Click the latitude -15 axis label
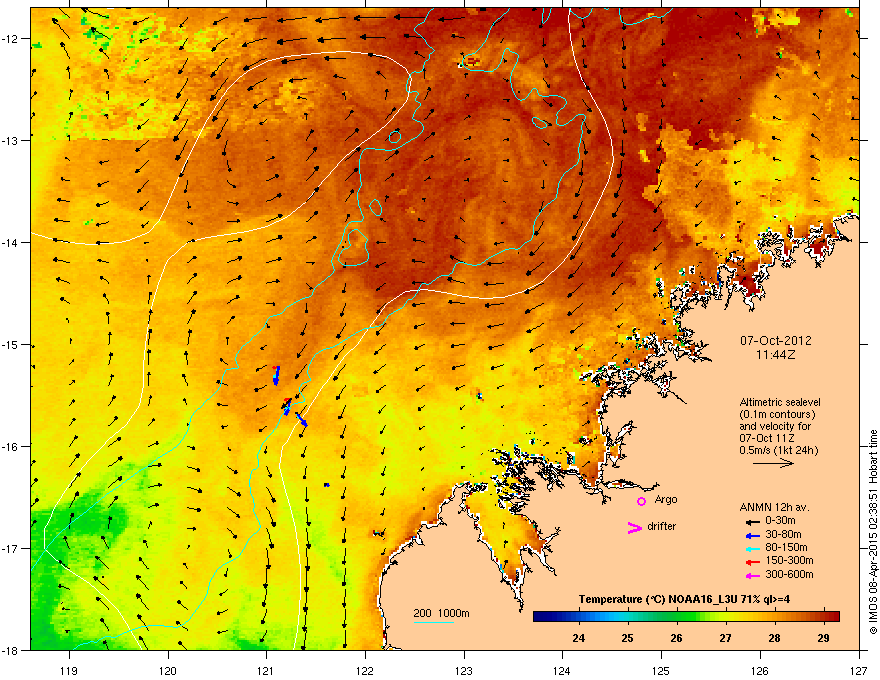 (11, 344)
